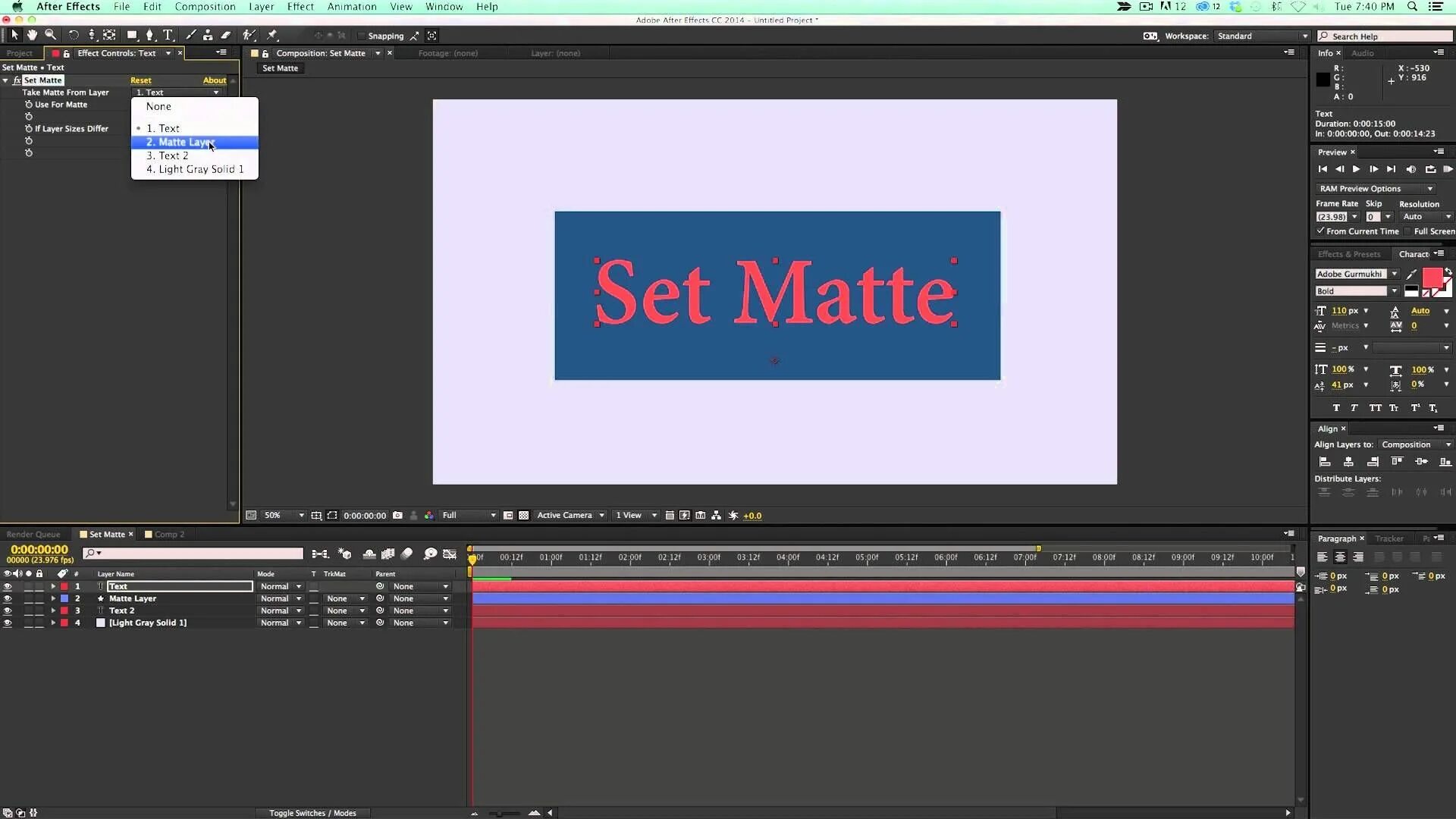Select the Rectangle shape tool
1456x819 pixels.
131,35
